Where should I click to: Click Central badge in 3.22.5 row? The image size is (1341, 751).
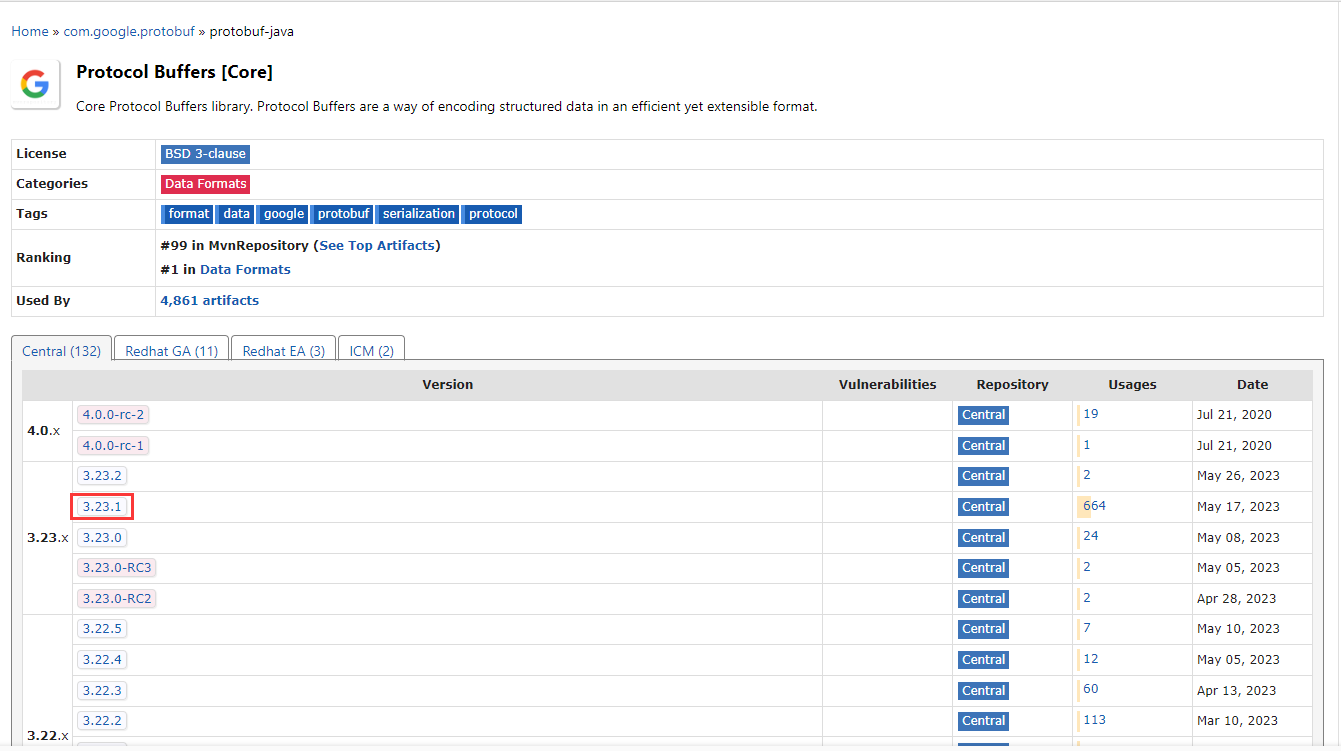(x=983, y=629)
